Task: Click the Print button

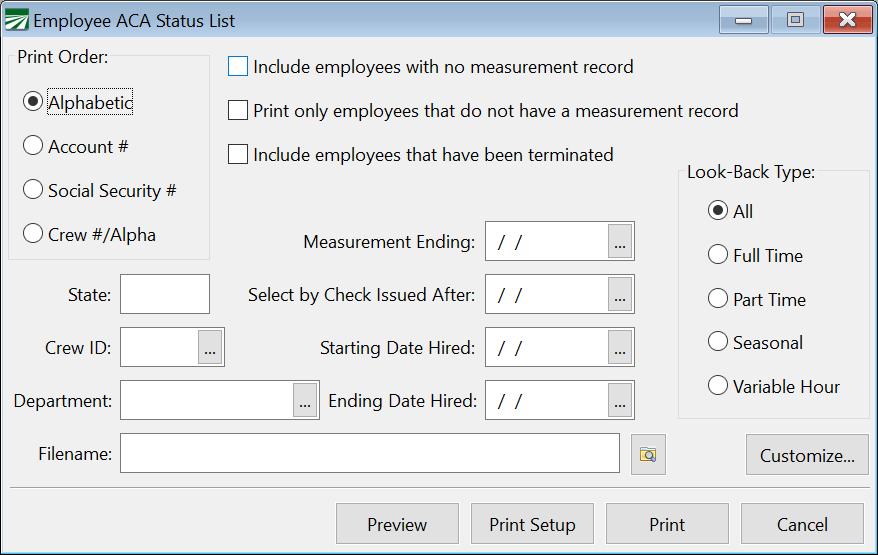Action: pos(667,524)
